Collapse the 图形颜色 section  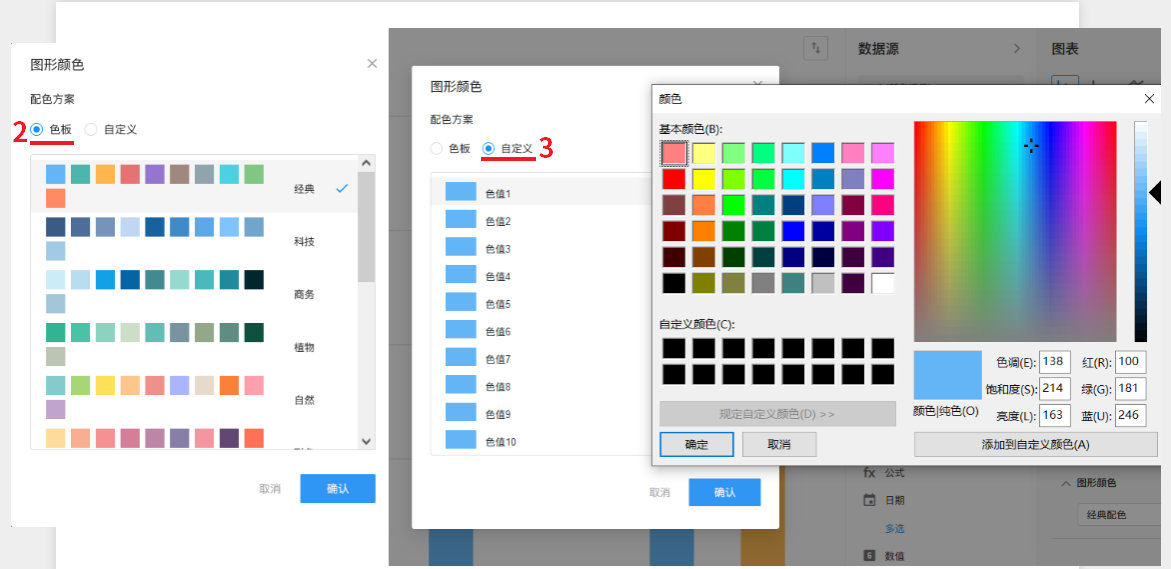1064,484
